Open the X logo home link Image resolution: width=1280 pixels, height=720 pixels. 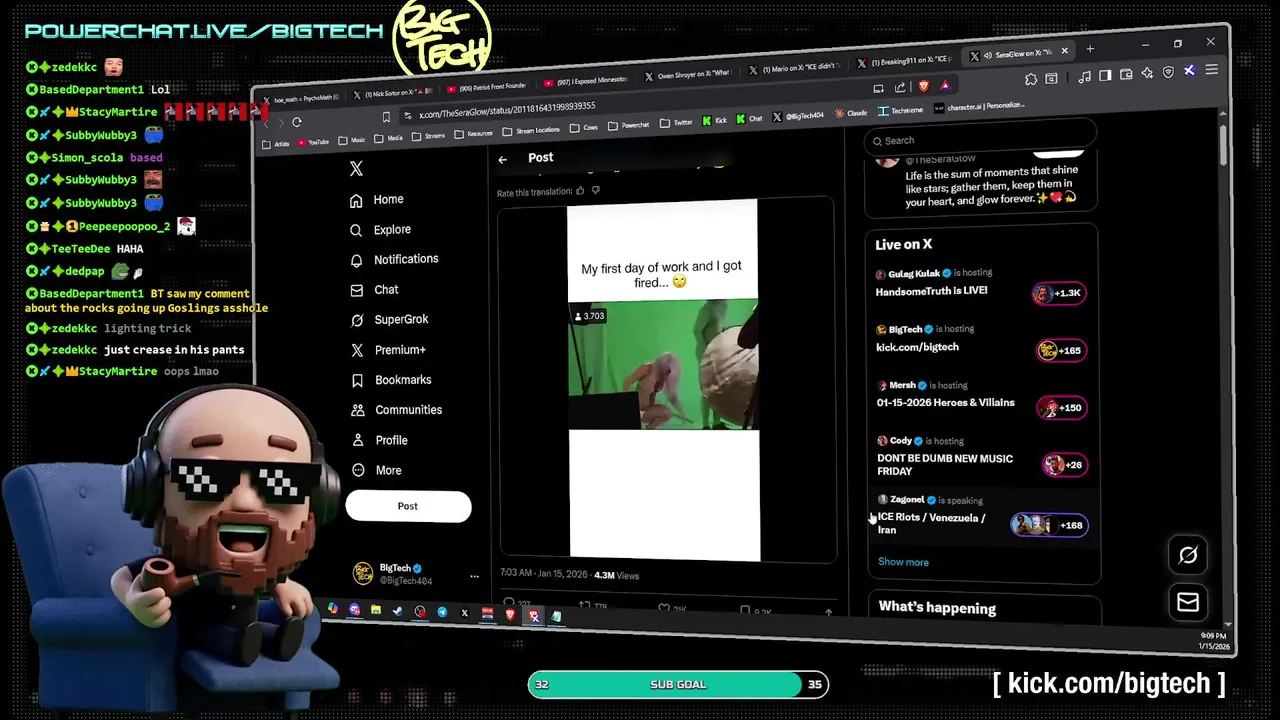(x=357, y=169)
